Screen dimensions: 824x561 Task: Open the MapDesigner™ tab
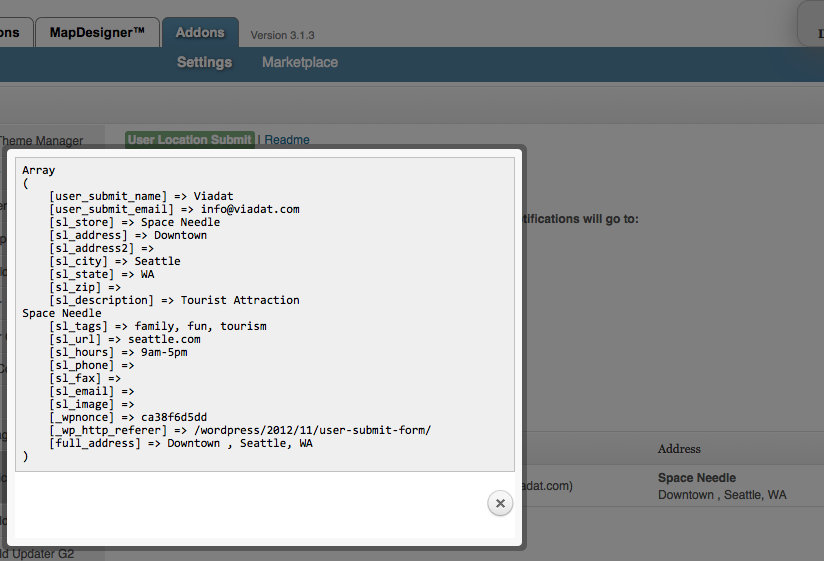pyautogui.click(x=97, y=32)
